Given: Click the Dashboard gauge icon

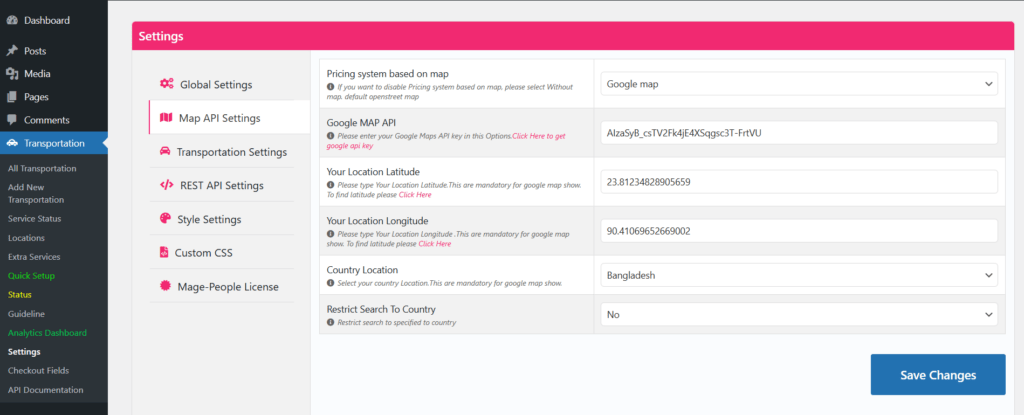Looking at the screenshot, I should (12, 21).
